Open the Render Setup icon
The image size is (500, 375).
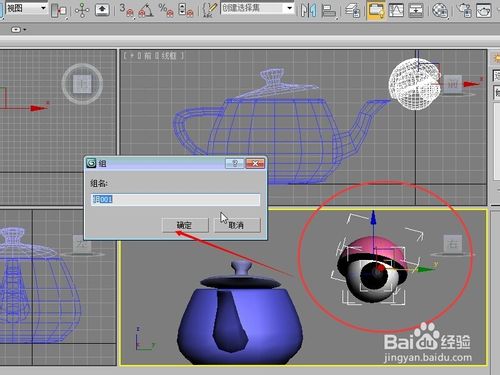pyautogui.click(x=464, y=10)
